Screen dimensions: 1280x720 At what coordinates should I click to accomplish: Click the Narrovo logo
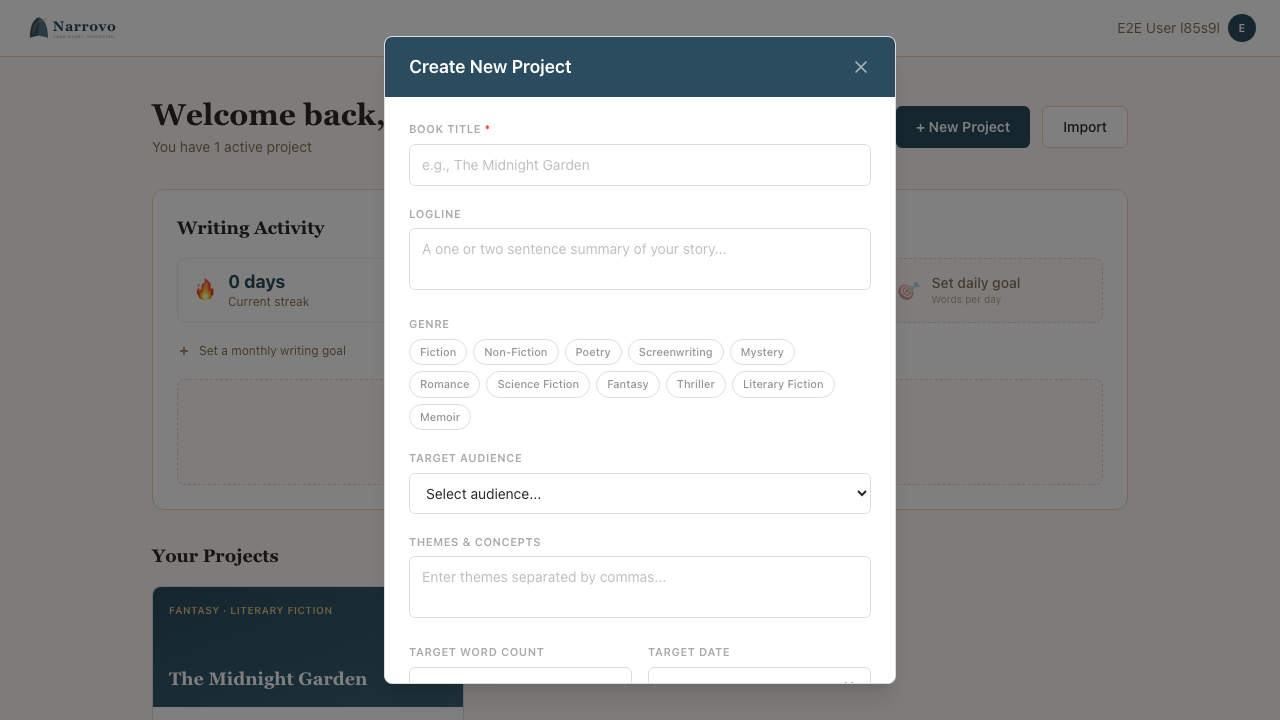coord(71,27)
